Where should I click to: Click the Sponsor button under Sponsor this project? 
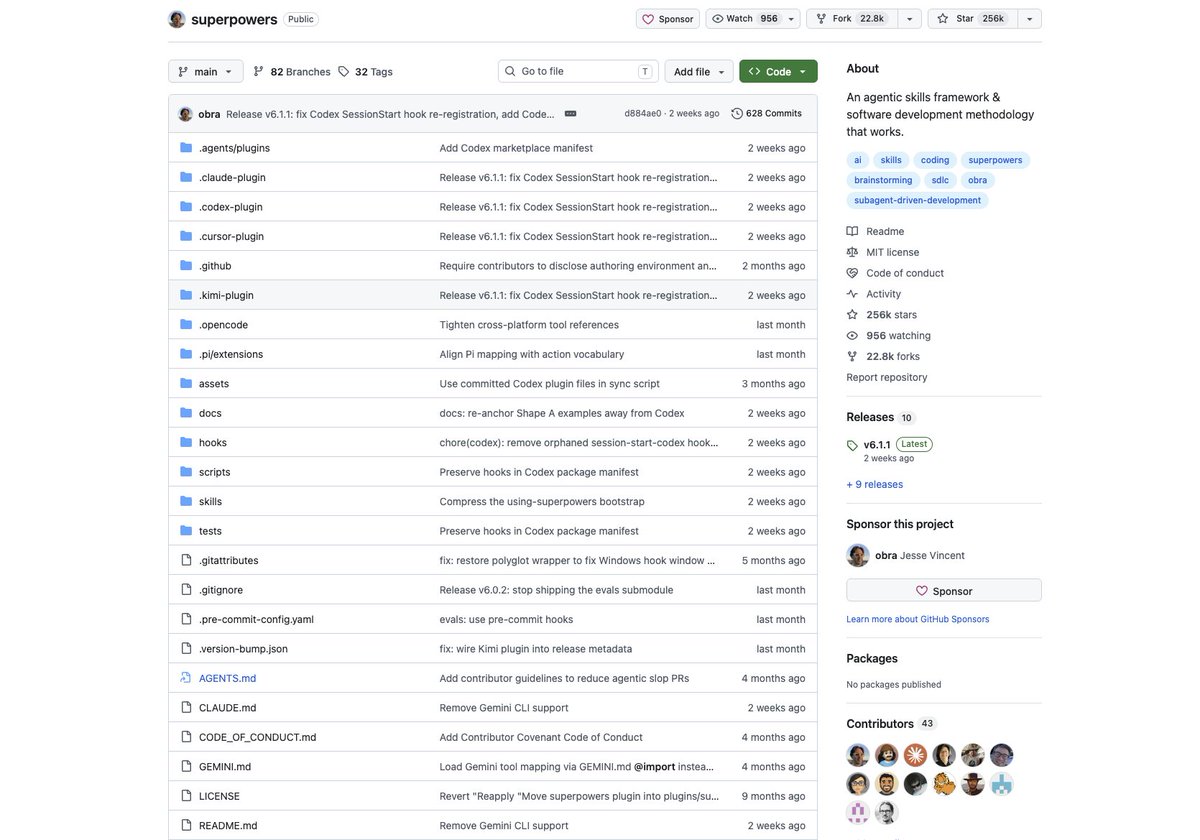(944, 591)
